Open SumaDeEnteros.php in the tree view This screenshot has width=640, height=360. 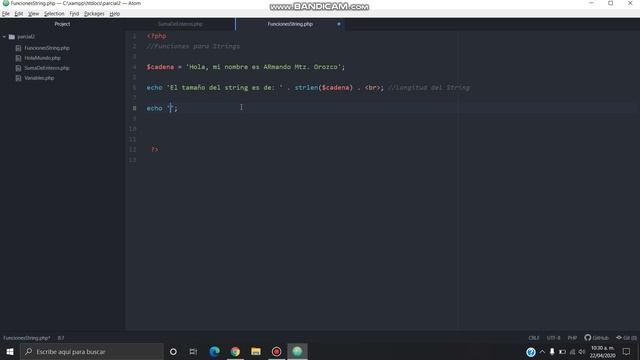(x=47, y=68)
